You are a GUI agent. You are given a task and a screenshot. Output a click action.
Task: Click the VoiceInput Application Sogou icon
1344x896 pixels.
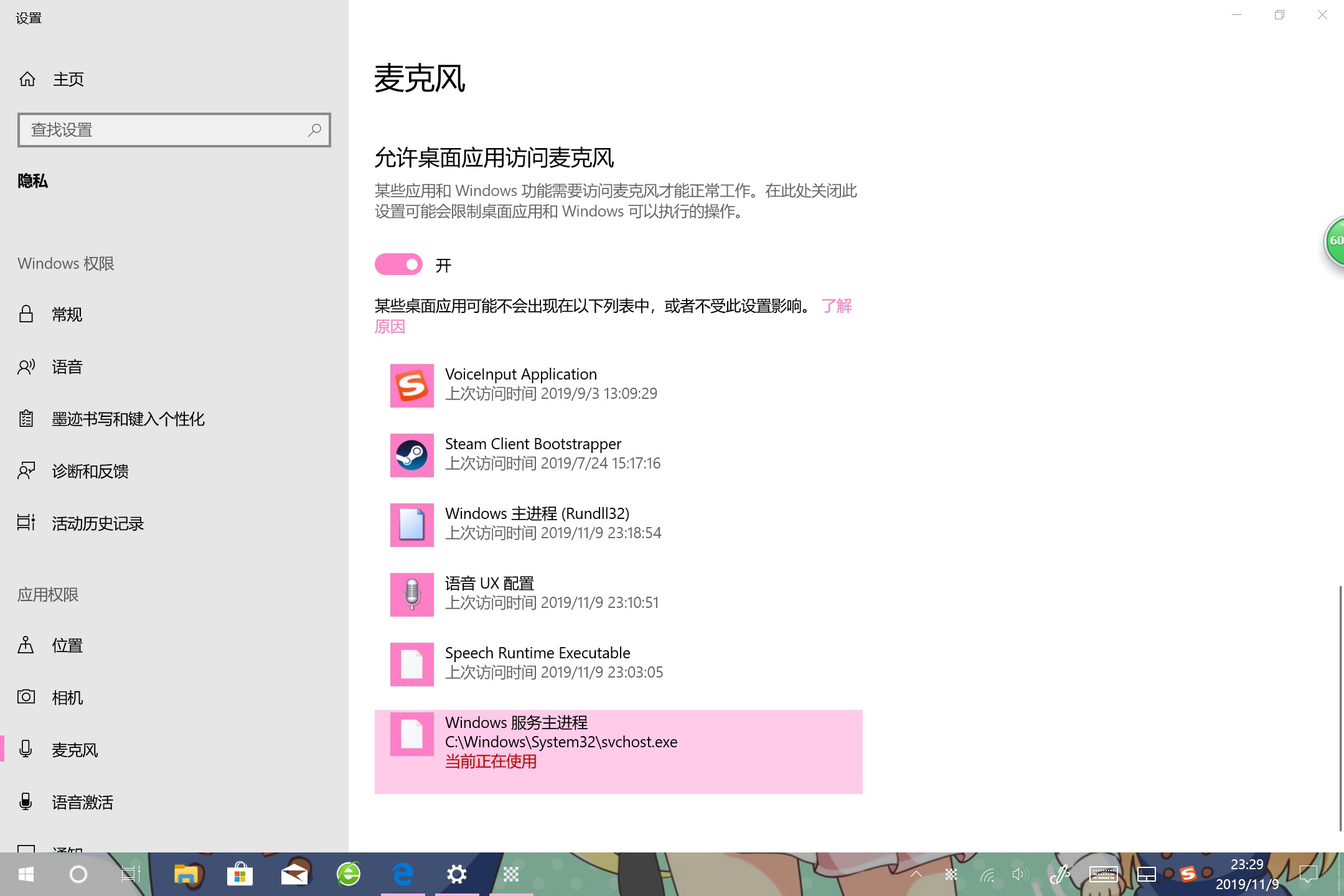[411, 386]
